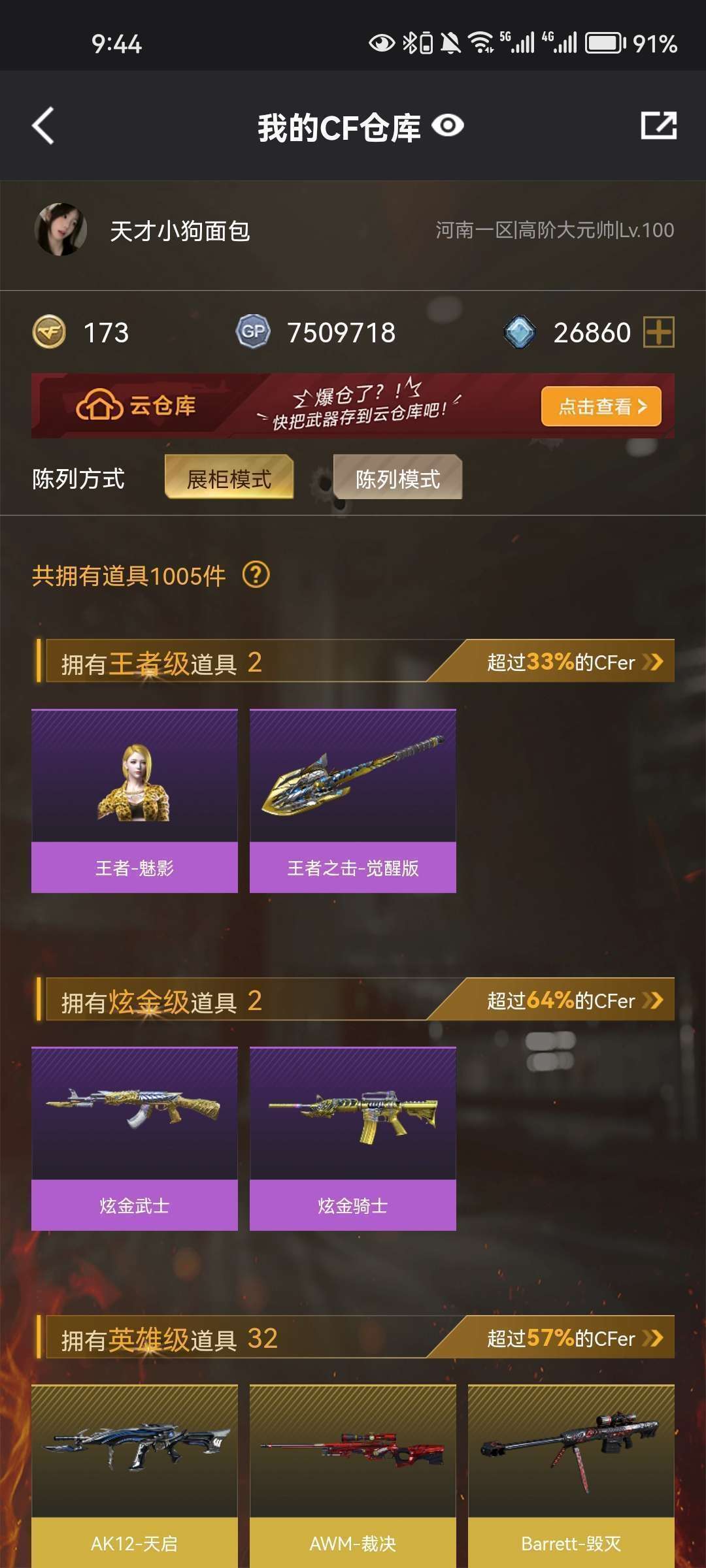The image size is (706, 1568).
Task: Click the 点击查看 button
Action: [601, 406]
